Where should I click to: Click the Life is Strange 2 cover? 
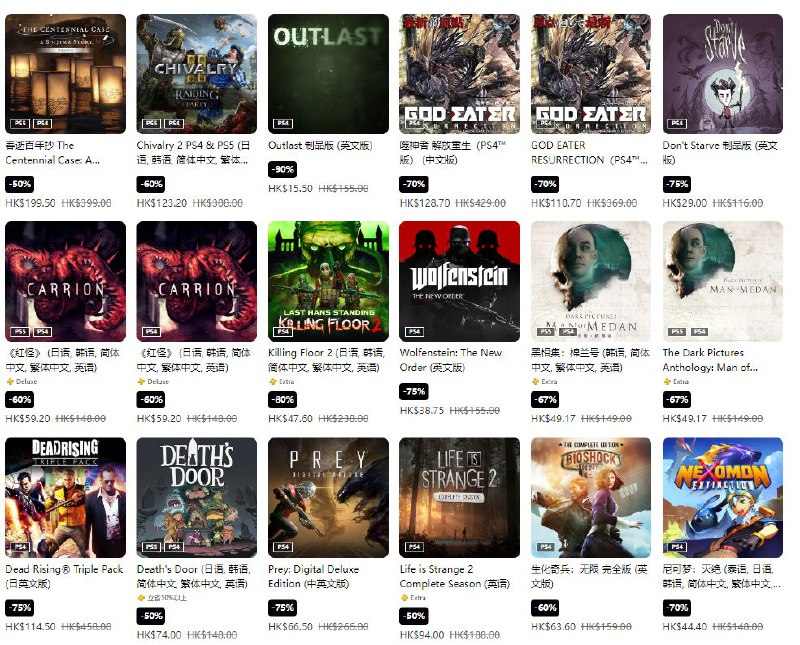tap(460, 498)
